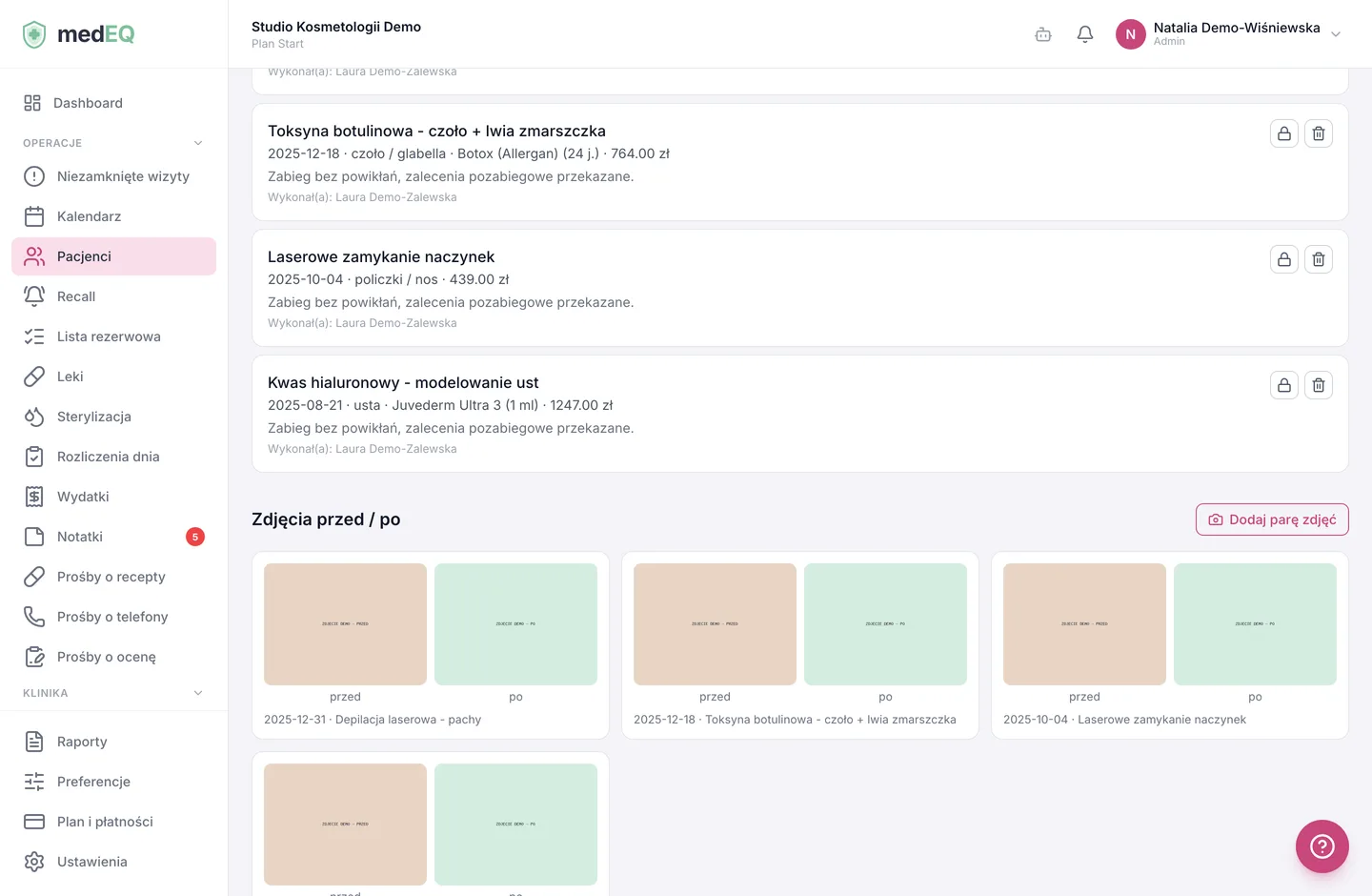
Task: Click caption '2025-12-18 · Toksyna botulinowa - czoło + lwia zmarszczka'
Action: [x=795, y=720]
